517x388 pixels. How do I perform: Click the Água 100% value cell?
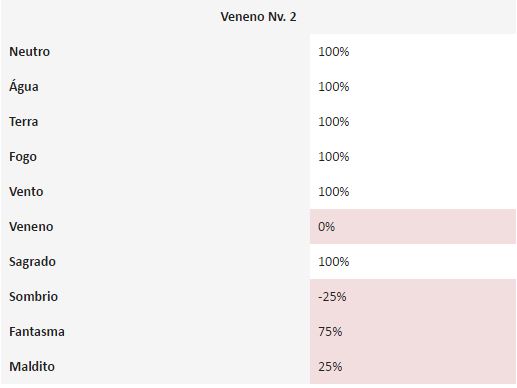coord(413,87)
